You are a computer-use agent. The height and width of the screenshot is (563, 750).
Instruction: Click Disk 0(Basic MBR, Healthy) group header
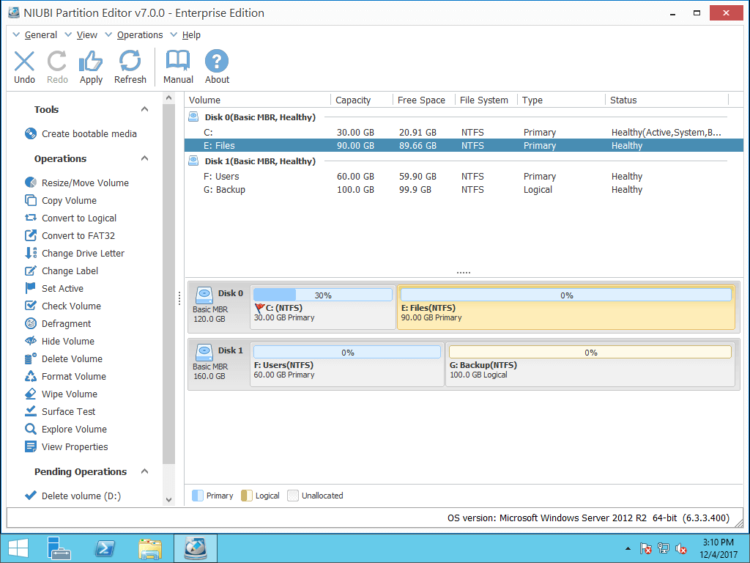click(260, 117)
